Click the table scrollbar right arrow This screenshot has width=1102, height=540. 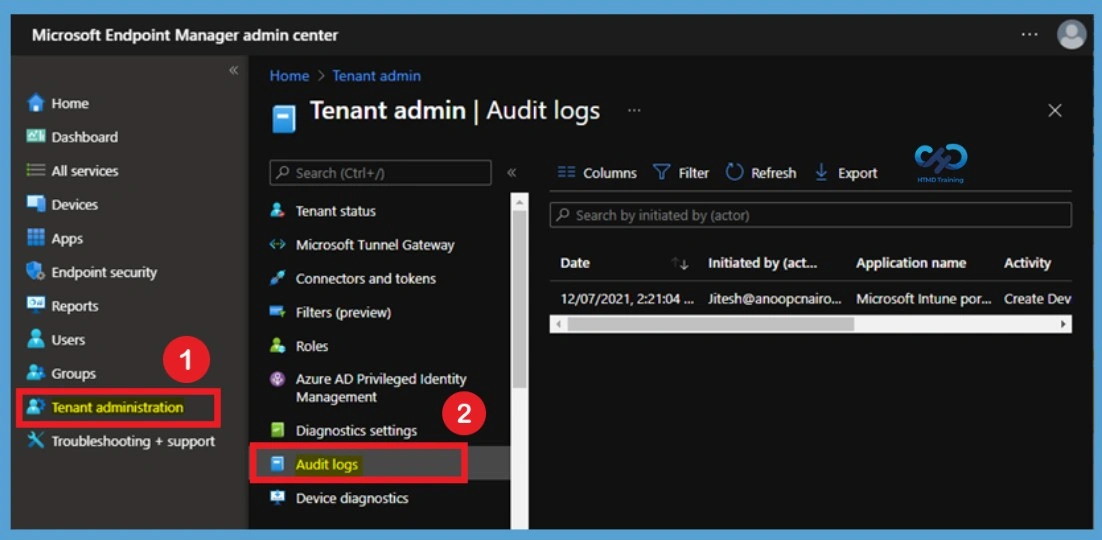(1065, 324)
